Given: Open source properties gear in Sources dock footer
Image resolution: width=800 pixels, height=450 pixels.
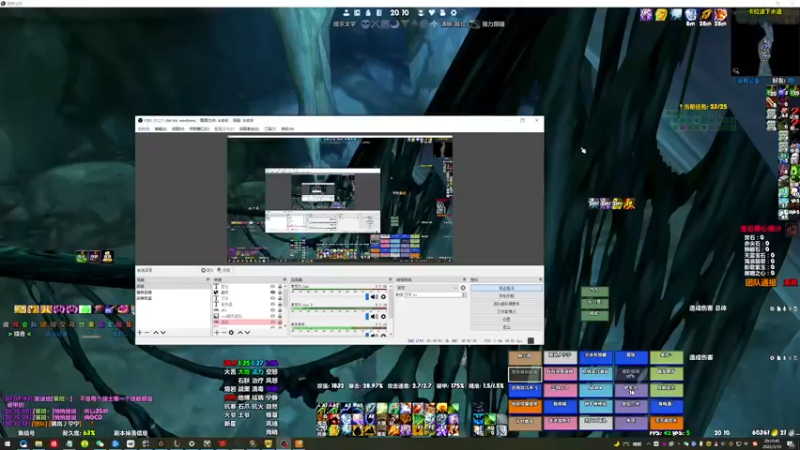Looking at the screenshot, I should (x=231, y=333).
